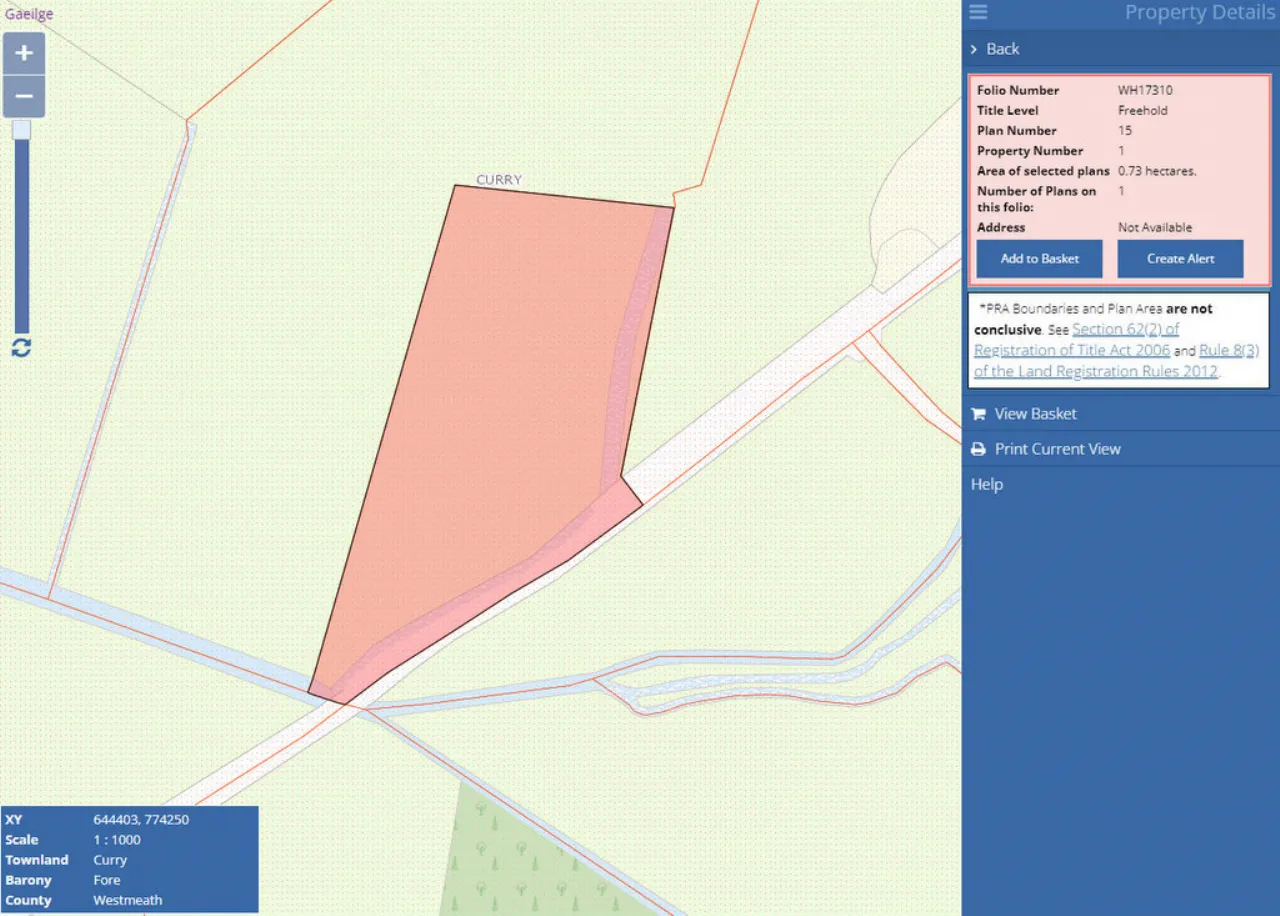Select the View Basket menu entry
This screenshot has height=916, width=1280.
(x=1035, y=413)
